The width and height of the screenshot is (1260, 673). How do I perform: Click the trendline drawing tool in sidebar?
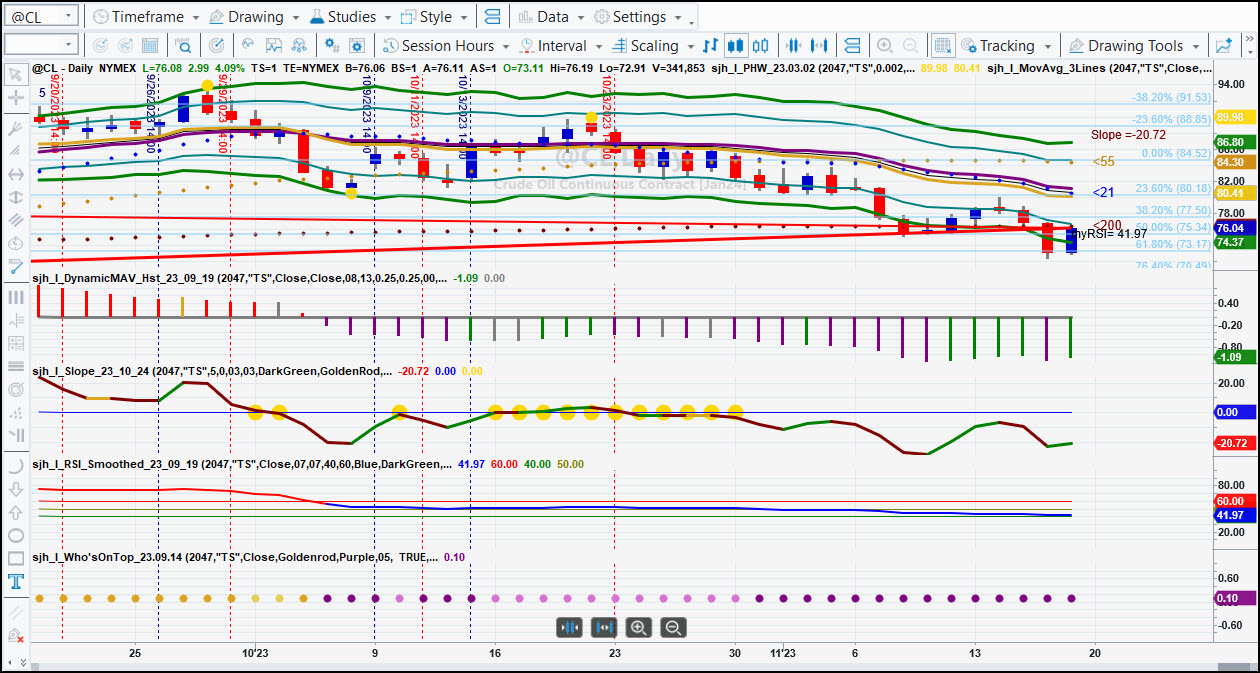pyautogui.click(x=15, y=267)
